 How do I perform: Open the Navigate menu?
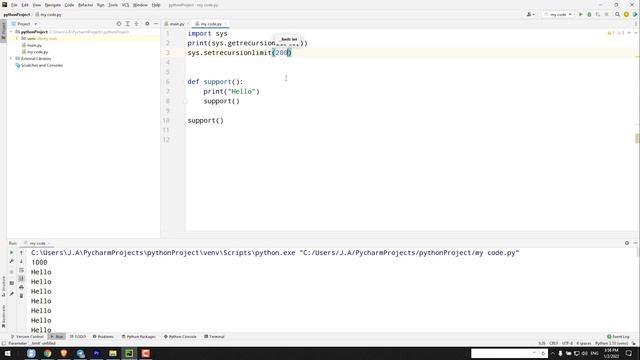click(53, 5)
